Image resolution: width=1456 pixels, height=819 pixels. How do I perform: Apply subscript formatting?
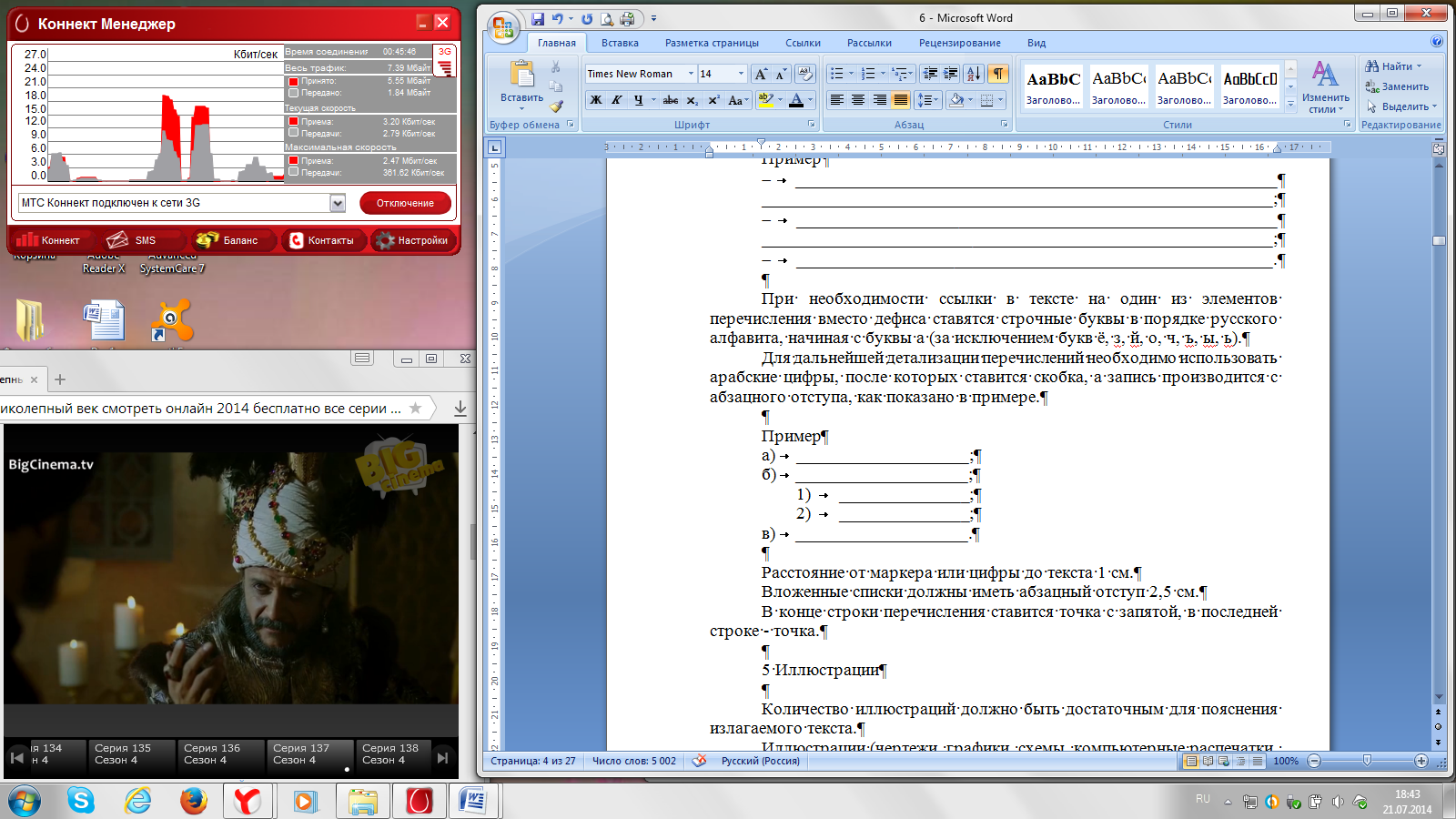693,100
